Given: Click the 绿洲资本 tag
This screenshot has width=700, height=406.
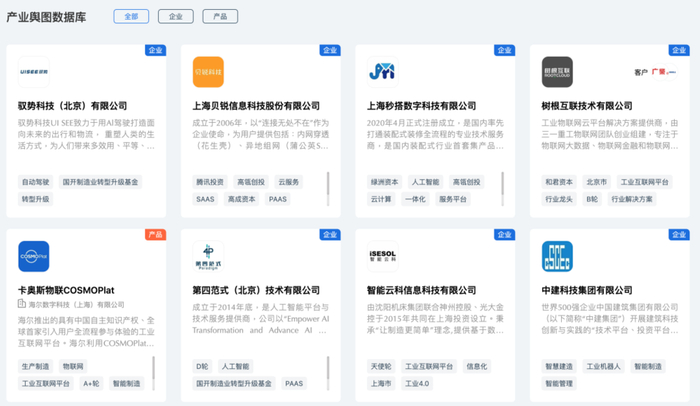Looking at the screenshot, I should pyautogui.click(x=384, y=182).
